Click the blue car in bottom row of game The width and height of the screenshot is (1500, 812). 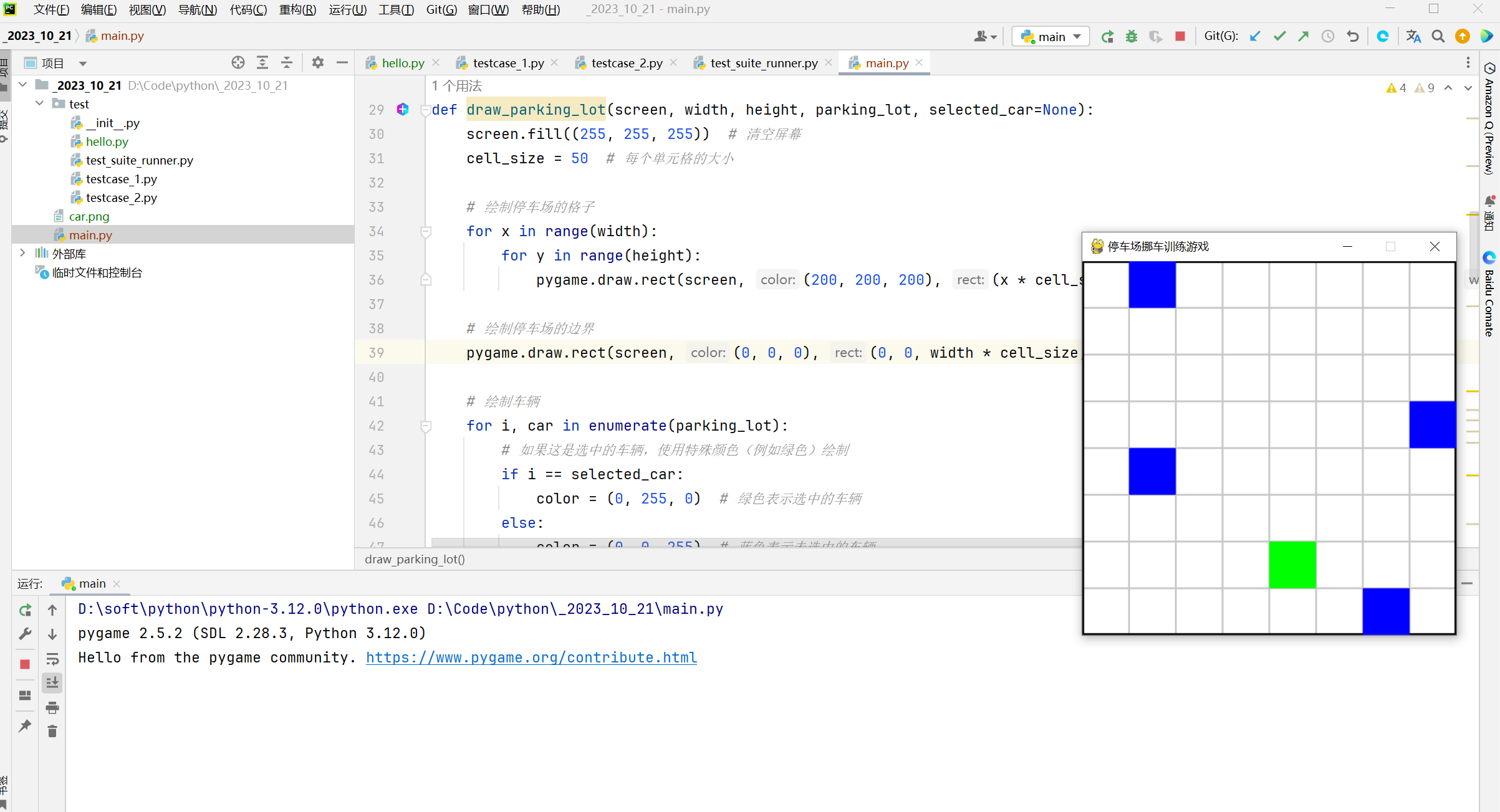click(x=1386, y=611)
